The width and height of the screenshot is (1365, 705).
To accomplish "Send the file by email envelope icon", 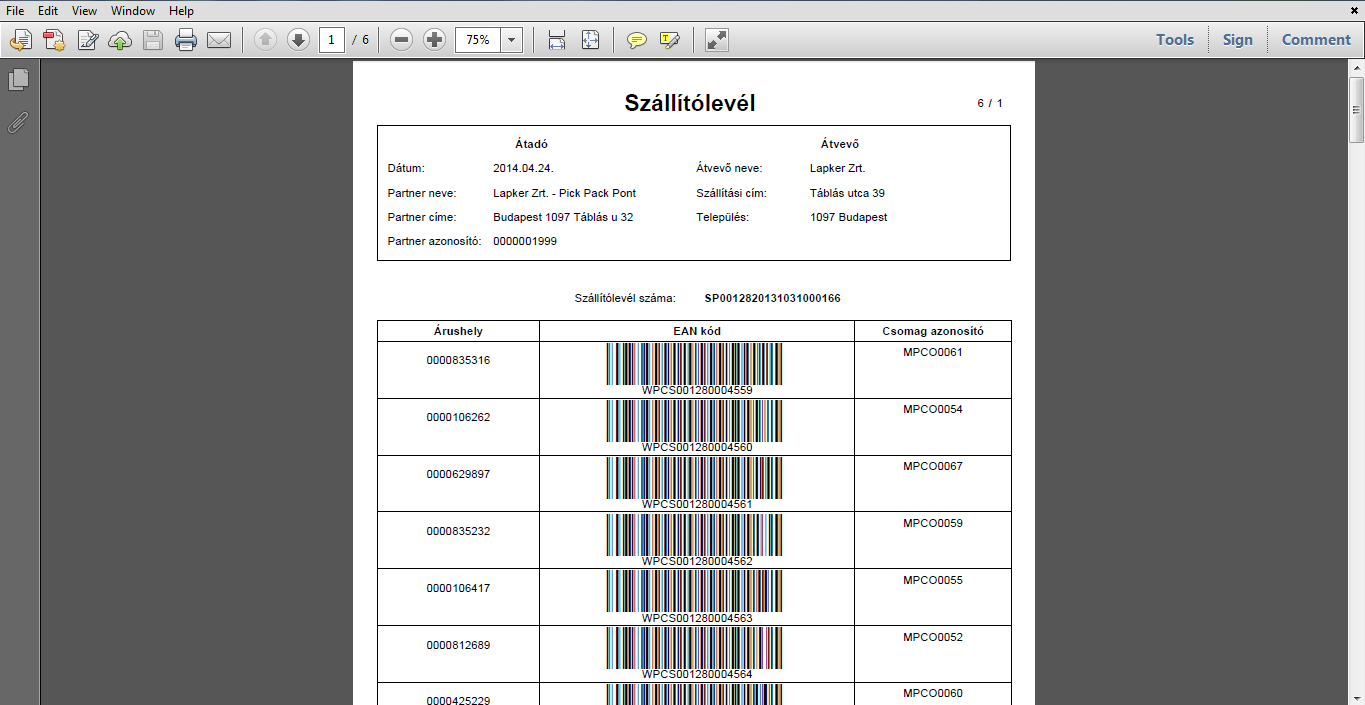I will point(219,40).
